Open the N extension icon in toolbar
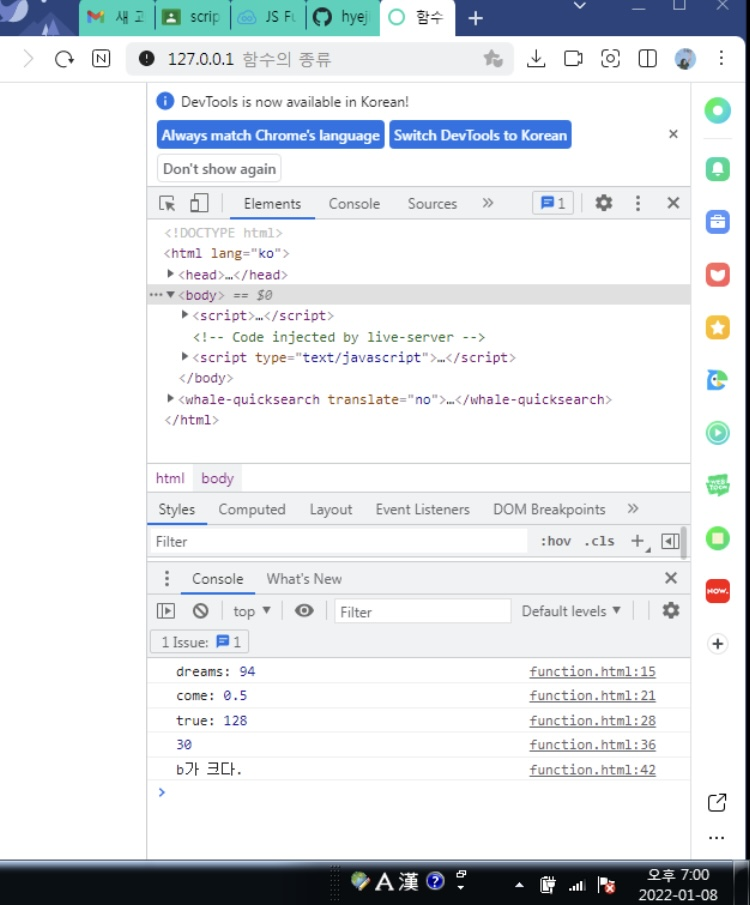 (x=101, y=58)
